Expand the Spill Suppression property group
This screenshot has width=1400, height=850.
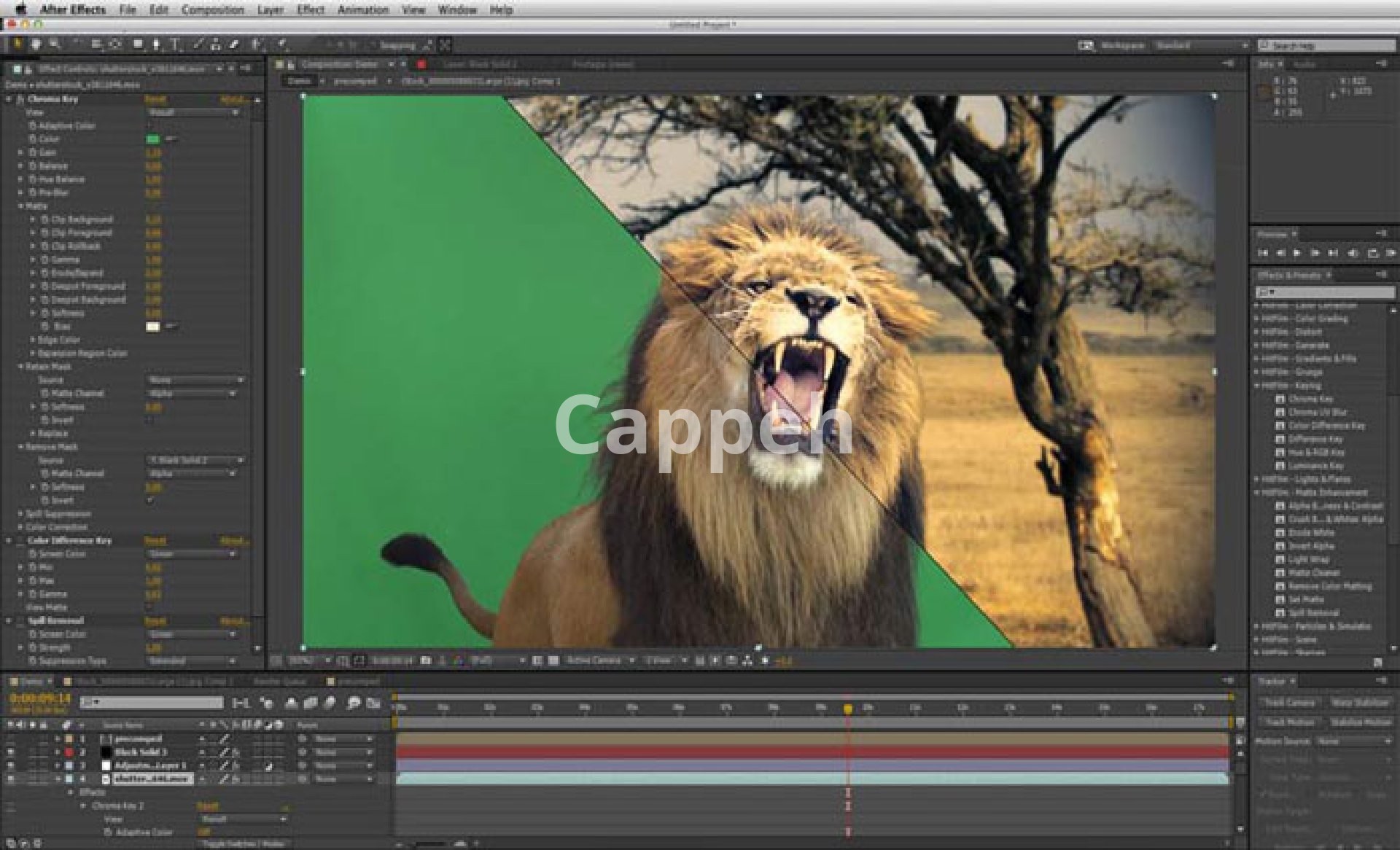tap(20, 514)
